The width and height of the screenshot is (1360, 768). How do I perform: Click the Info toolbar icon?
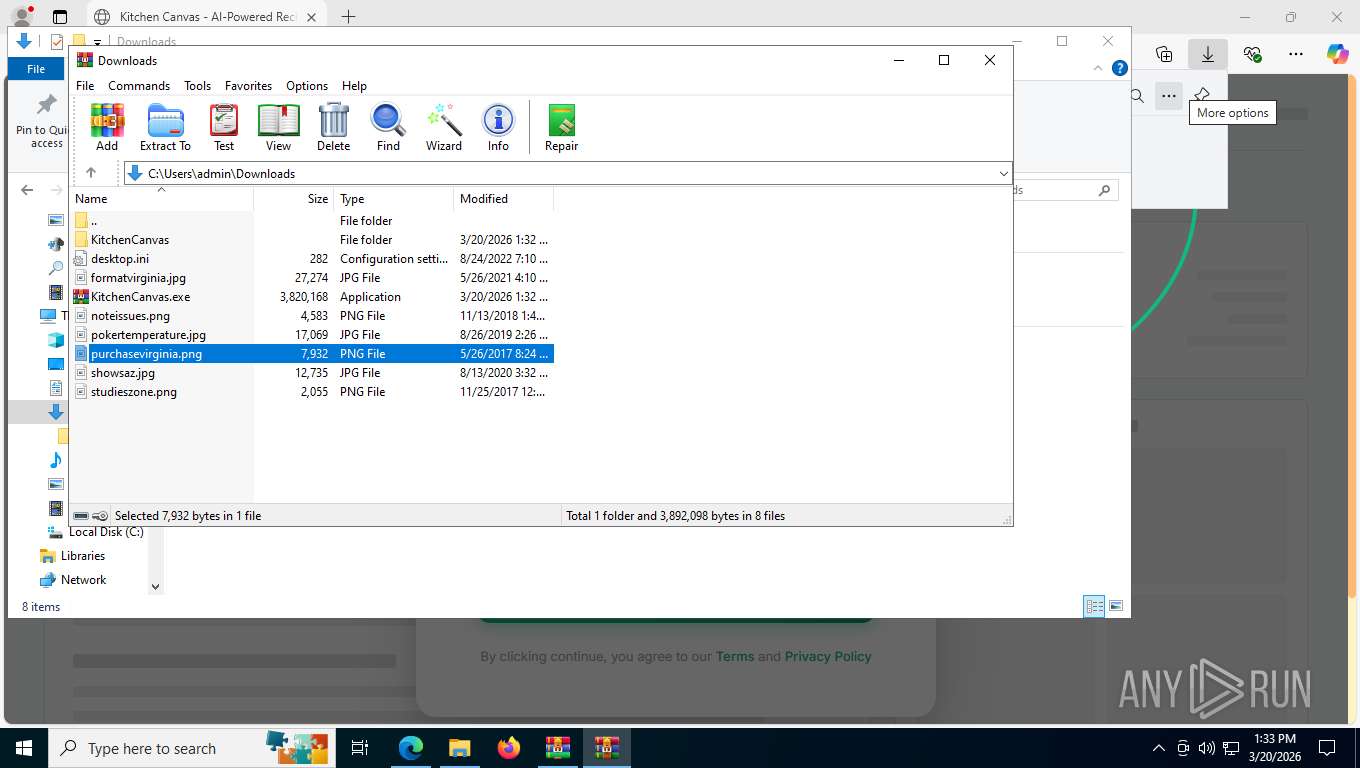pyautogui.click(x=498, y=127)
